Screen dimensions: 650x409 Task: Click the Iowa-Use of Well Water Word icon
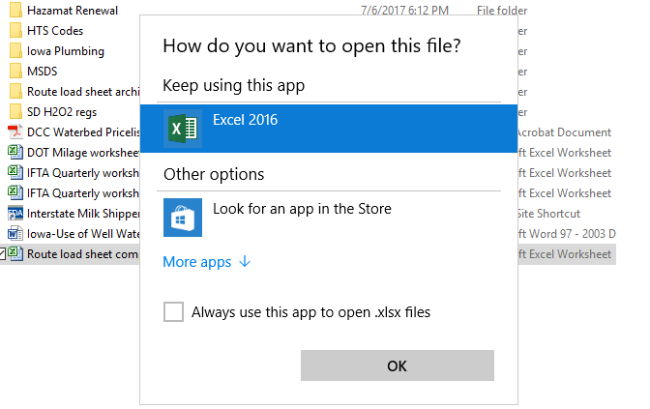(x=15, y=233)
